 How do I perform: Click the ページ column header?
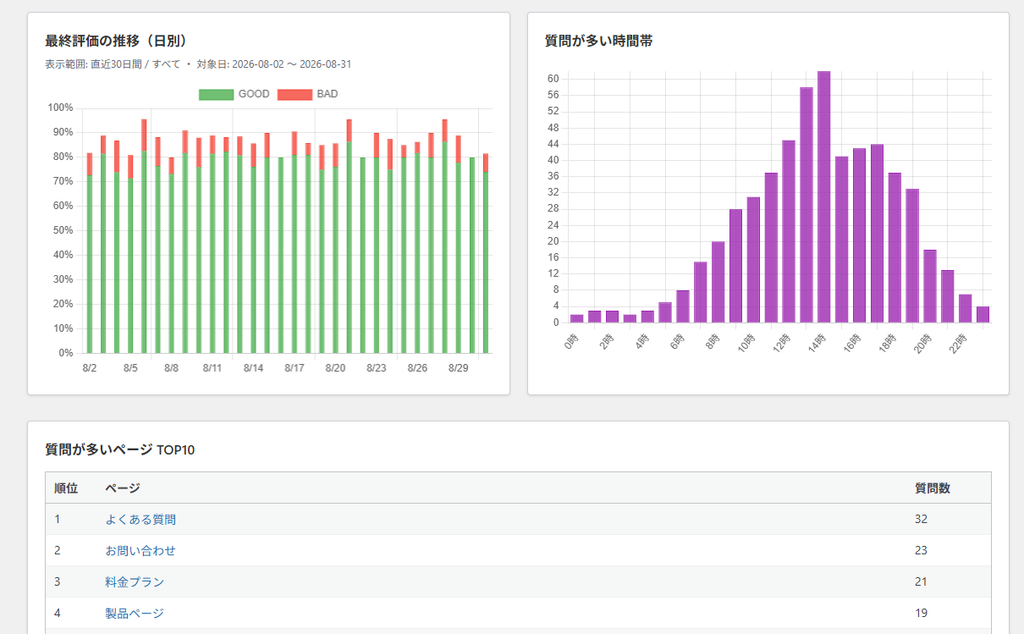tap(123, 488)
